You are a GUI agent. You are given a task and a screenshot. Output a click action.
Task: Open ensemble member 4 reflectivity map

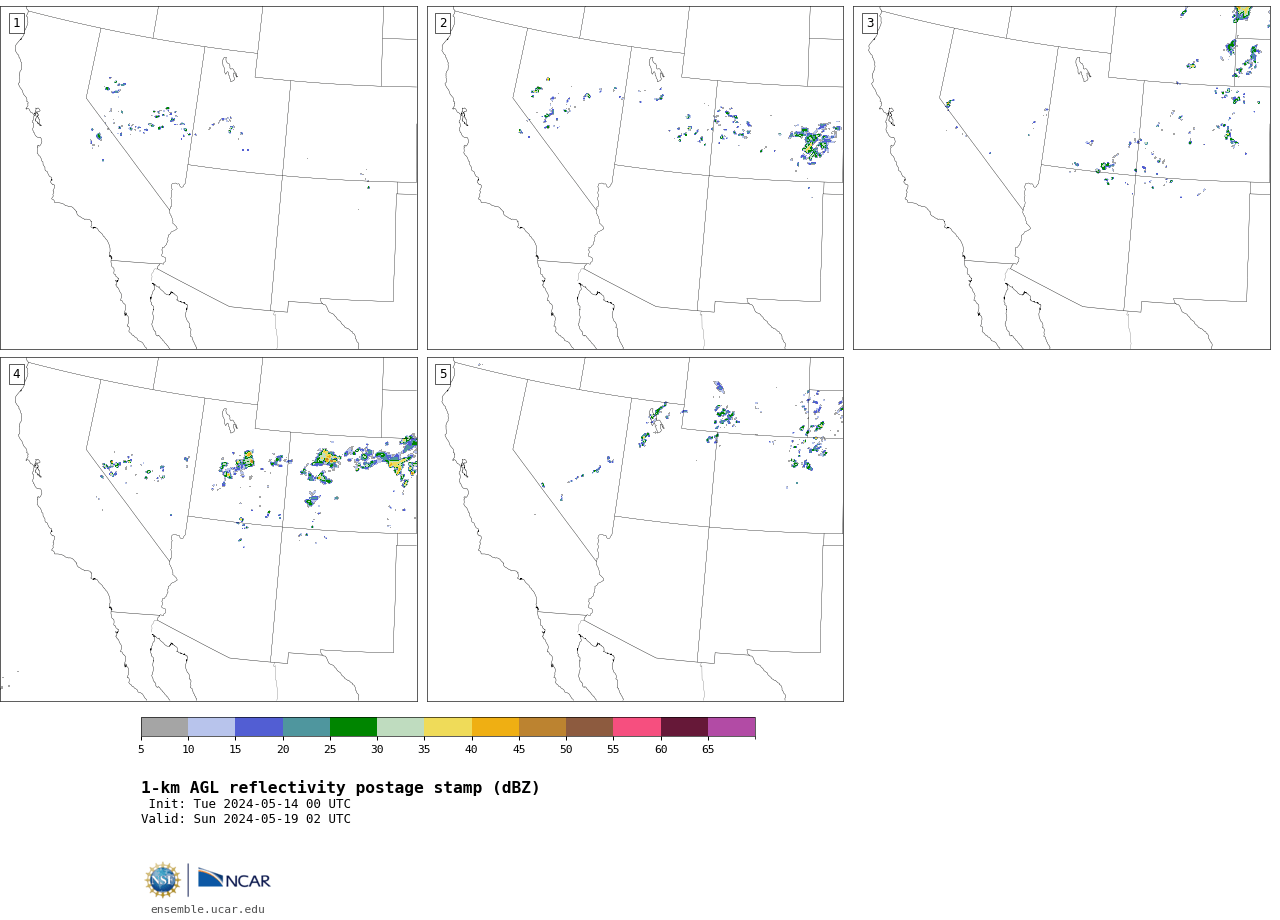(209, 529)
